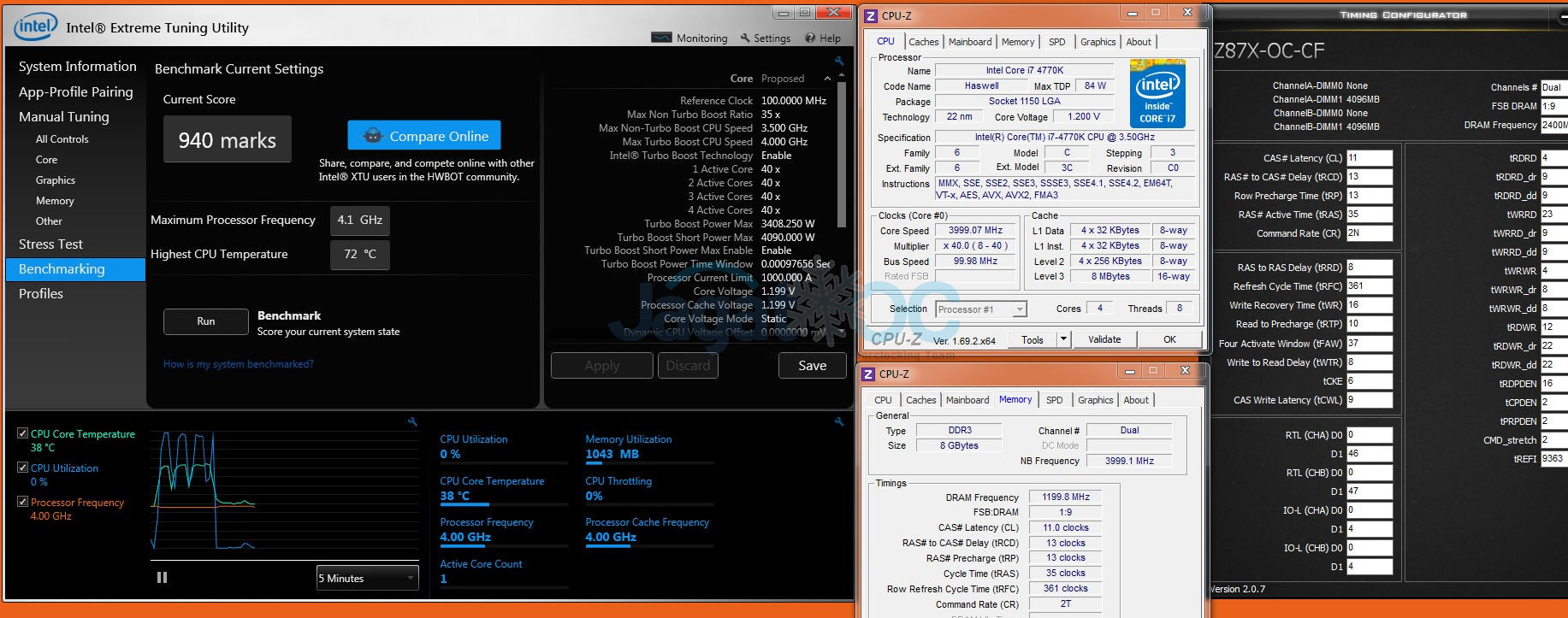
Task: Open the 5 Minutes time range dropdown
Action: (x=367, y=579)
